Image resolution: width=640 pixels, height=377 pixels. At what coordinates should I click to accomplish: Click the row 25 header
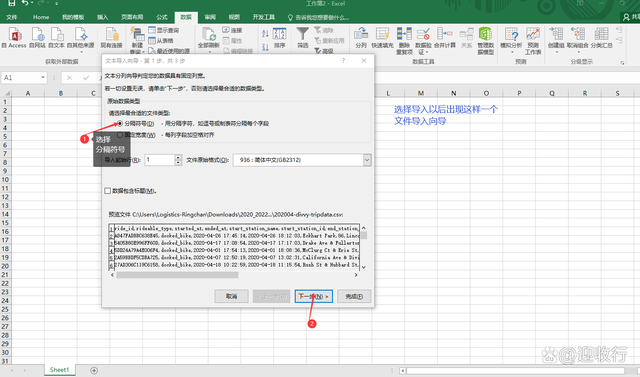point(5,309)
